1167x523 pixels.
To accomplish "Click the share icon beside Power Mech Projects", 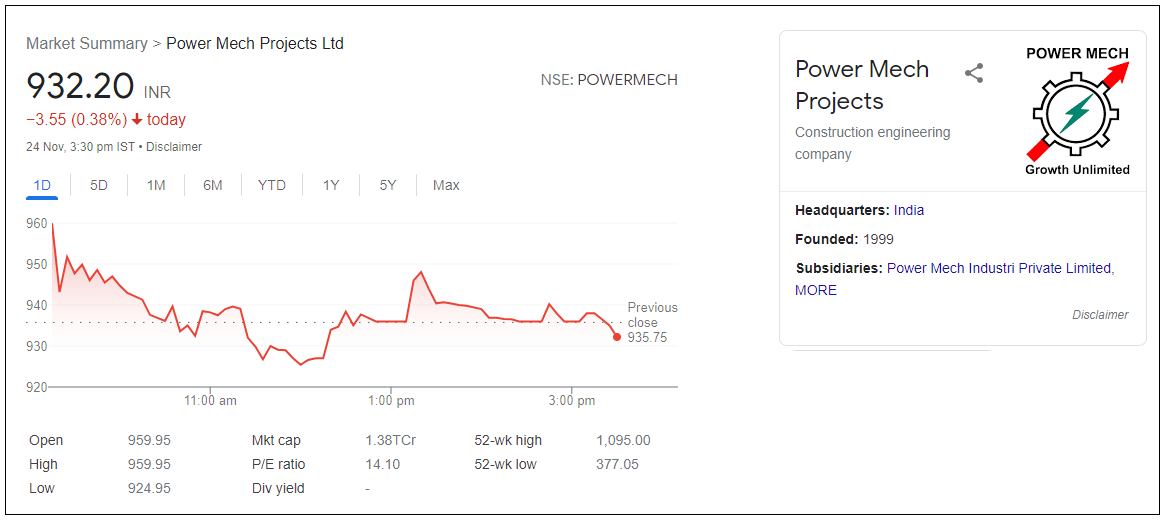I will coord(973,73).
